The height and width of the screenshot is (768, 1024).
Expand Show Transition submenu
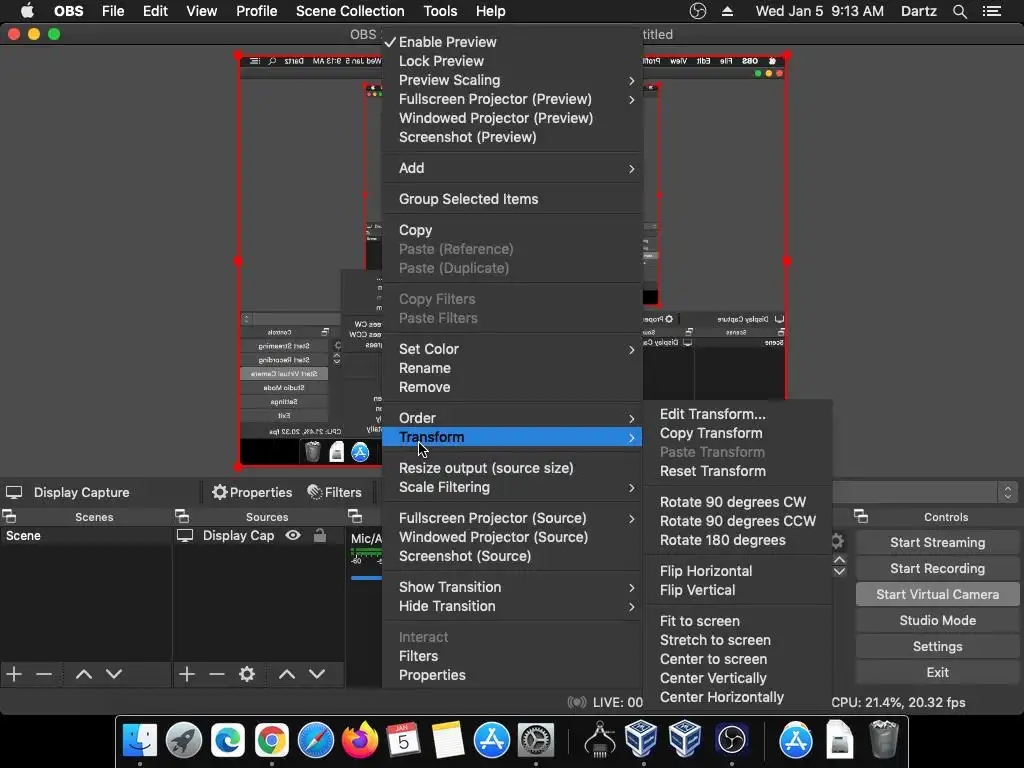pyautogui.click(x=512, y=587)
